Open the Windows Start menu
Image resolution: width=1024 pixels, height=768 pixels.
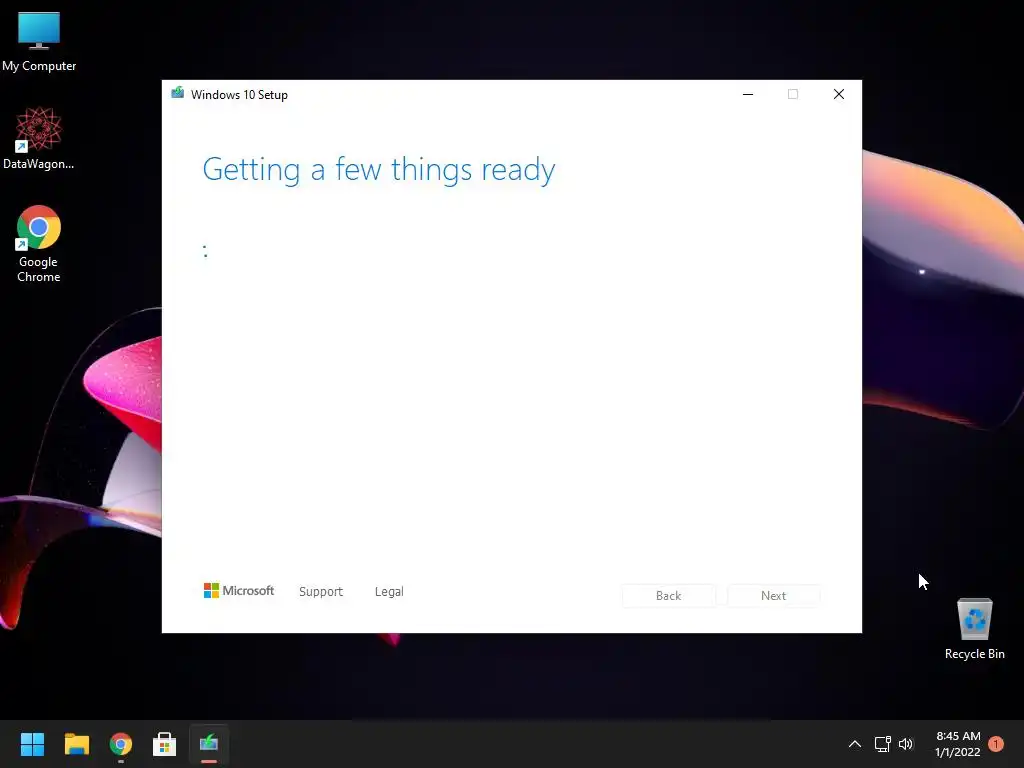pyautogui.click(x=32, y=744)
